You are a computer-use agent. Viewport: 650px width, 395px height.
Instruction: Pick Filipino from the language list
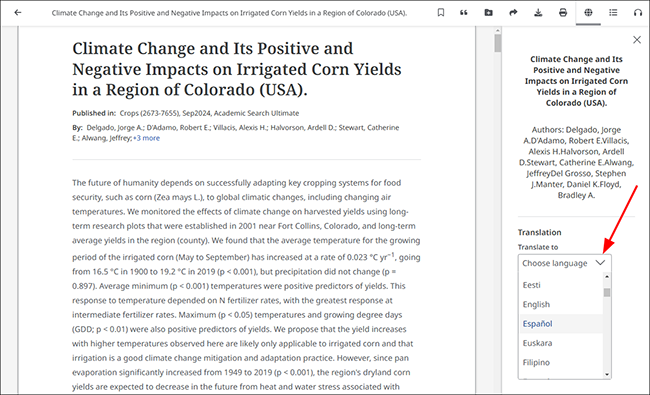click(560, 362)
